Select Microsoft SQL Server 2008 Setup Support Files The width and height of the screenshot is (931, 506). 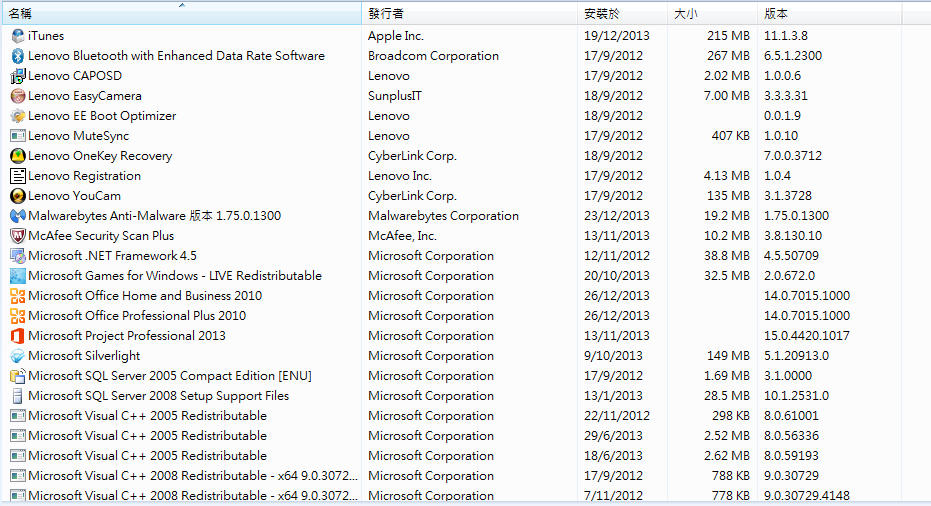pyautogui.click(x=451, y=396)
